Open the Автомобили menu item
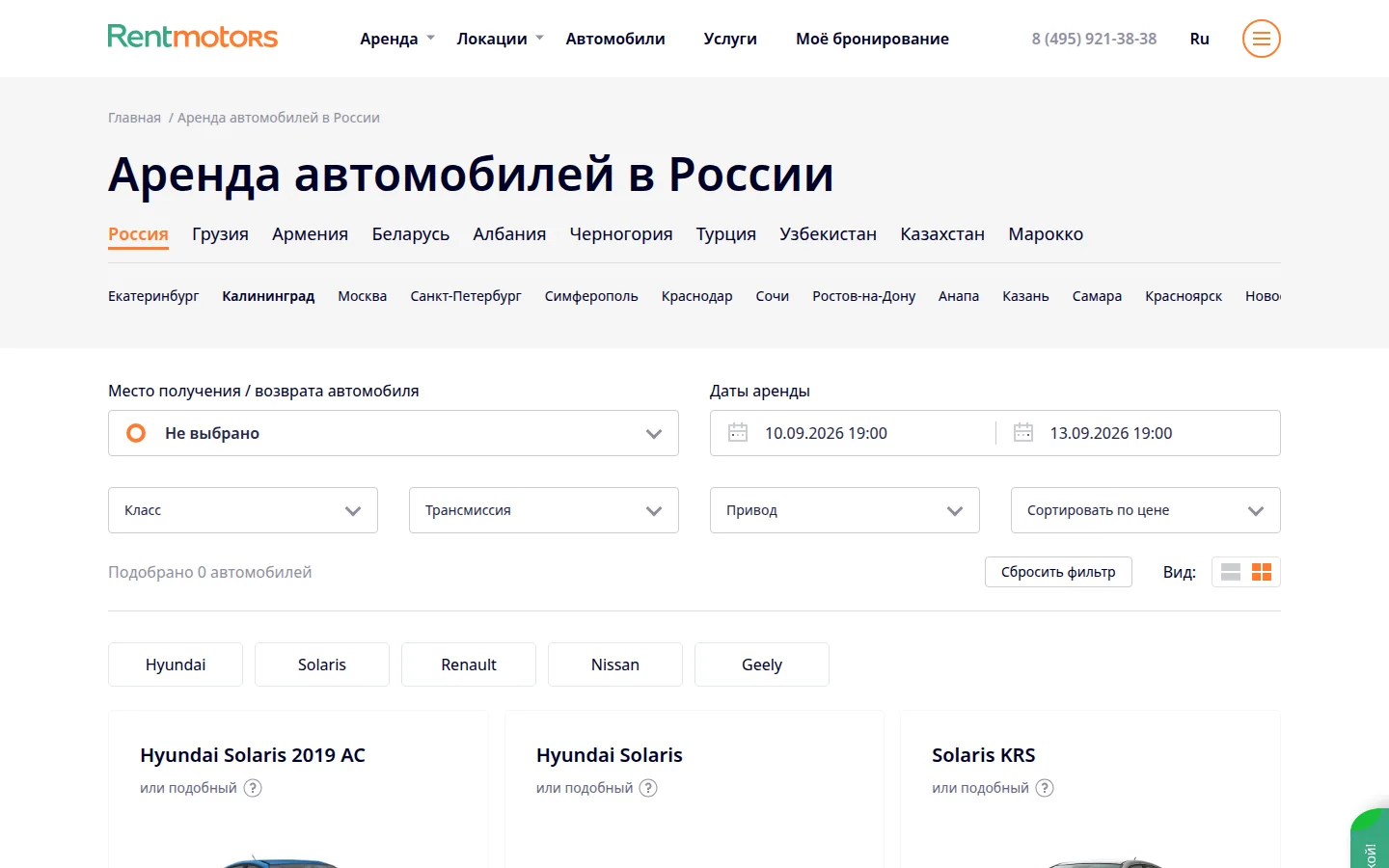The image size is (1389, 868). [x=615, y=39]
